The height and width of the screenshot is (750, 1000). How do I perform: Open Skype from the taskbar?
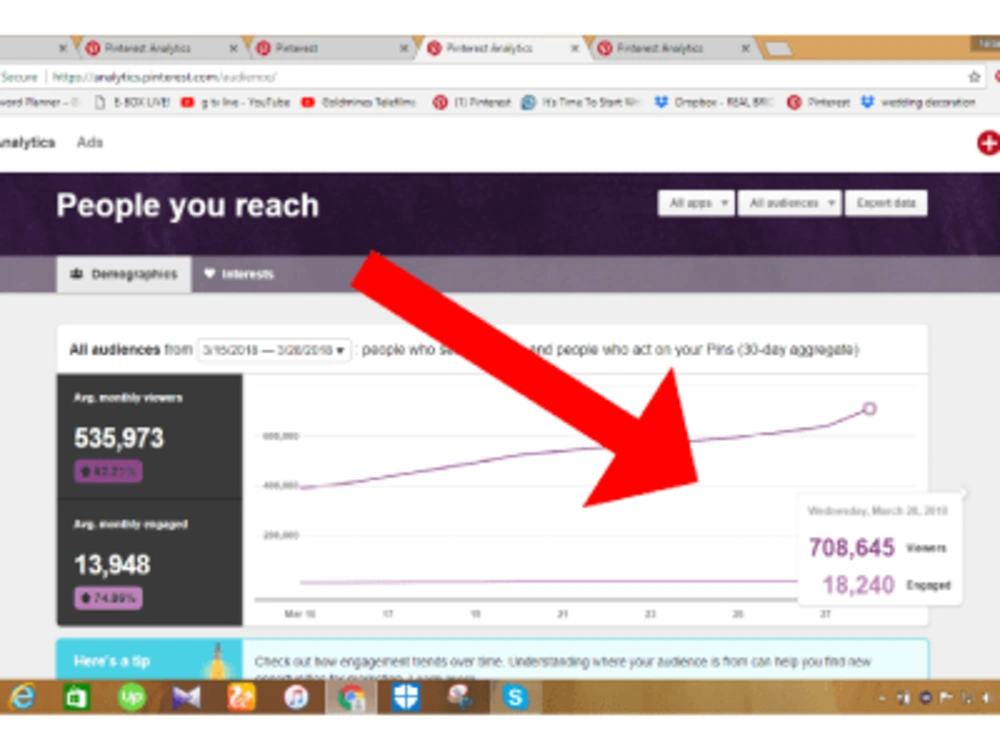(515, 697)
